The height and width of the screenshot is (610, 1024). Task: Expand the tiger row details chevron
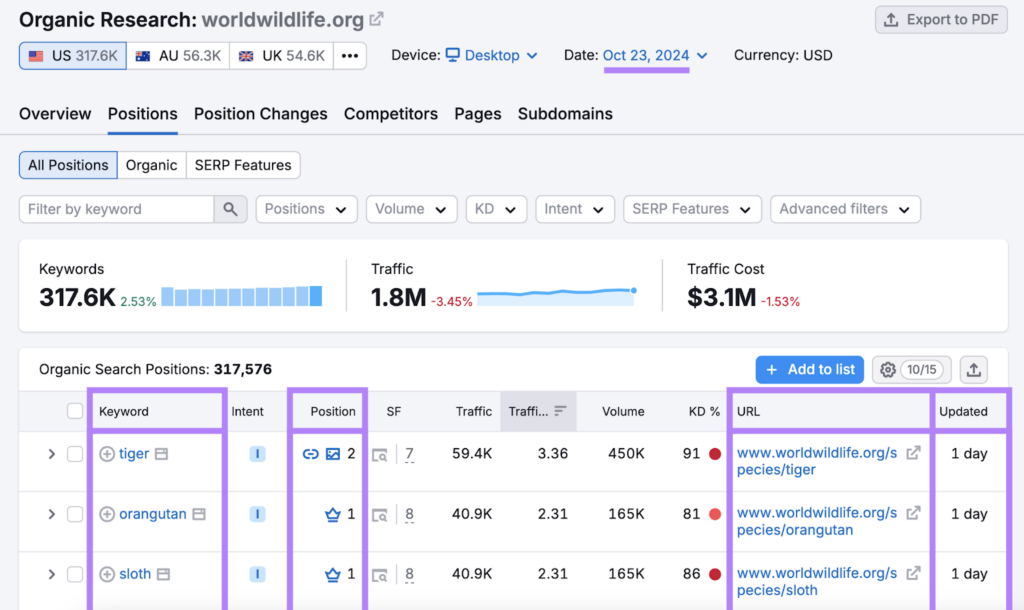point(52,454)
